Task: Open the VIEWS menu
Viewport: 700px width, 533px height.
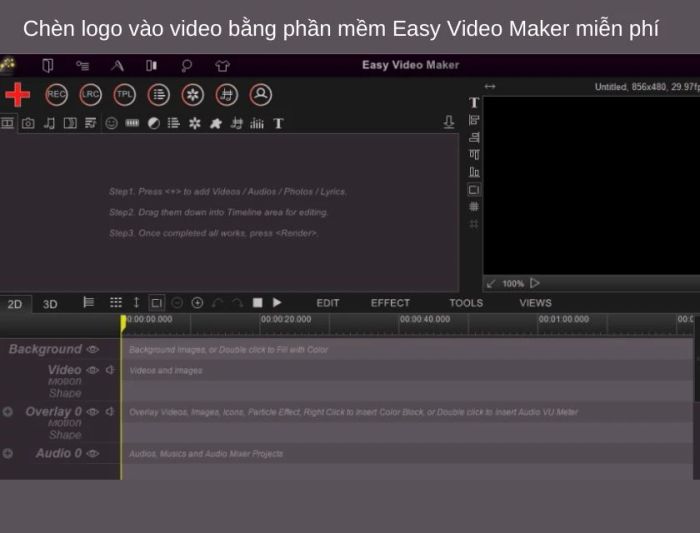Action: click(x=535, y=303)
